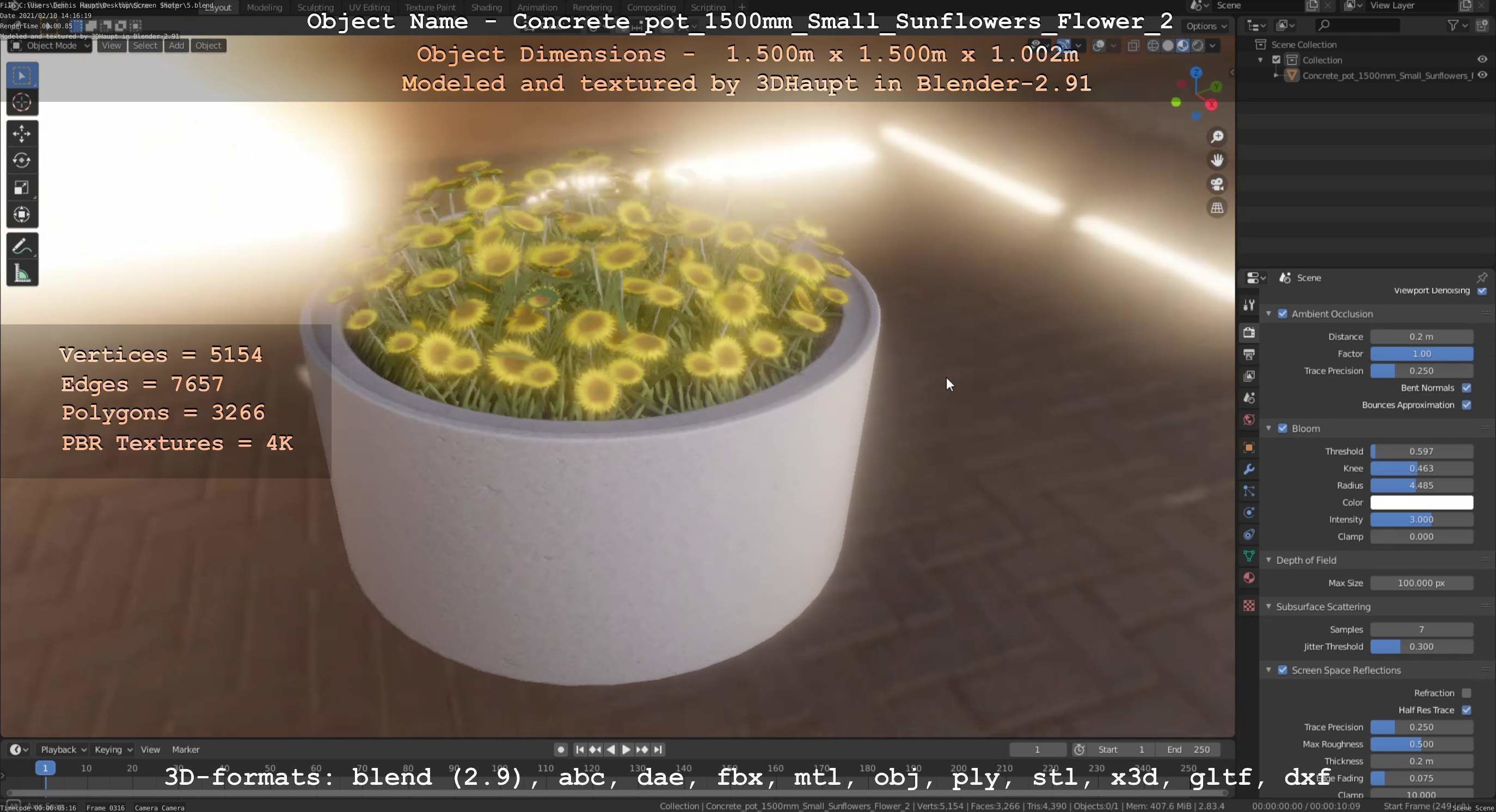Viewport: 1496px width, 812px height.
Task: Open the Particle properties tab
Action: click(1249, 491)
